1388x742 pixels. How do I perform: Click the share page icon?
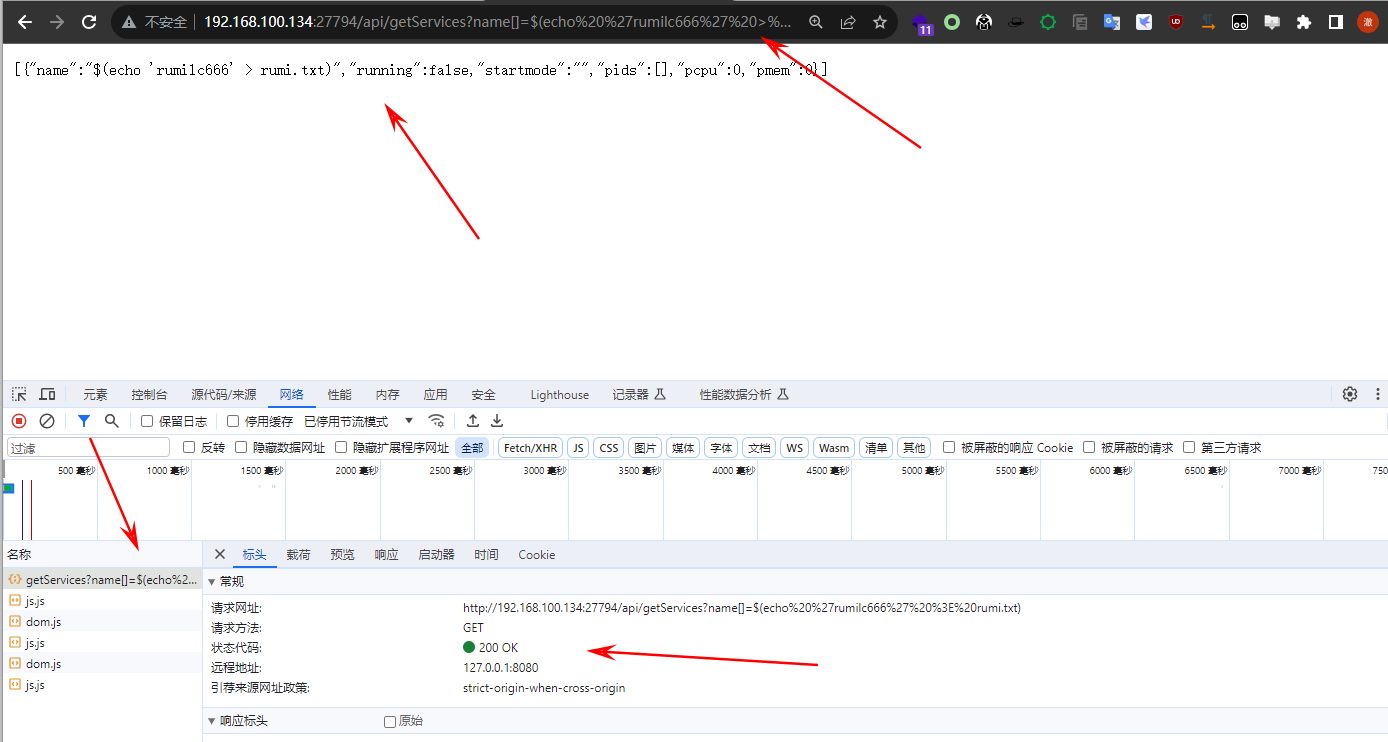click(x=848, y=21)
